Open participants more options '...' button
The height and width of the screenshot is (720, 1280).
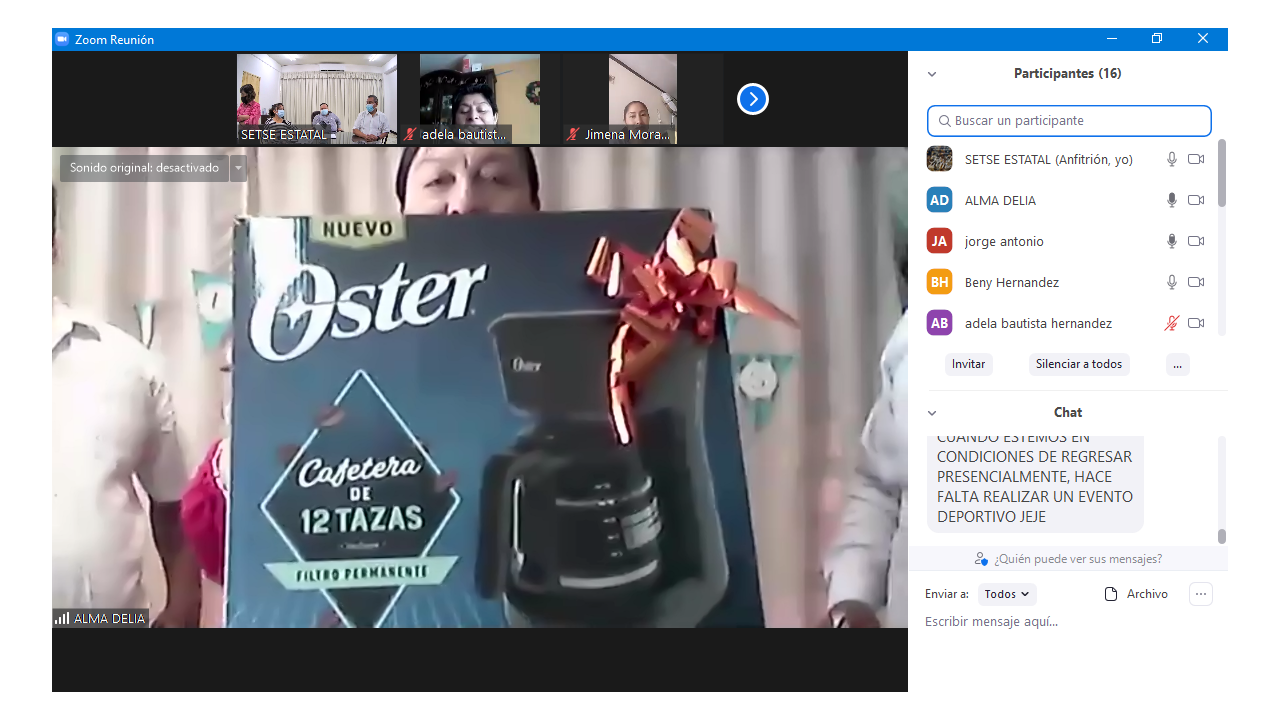(x=1178, y=364)
